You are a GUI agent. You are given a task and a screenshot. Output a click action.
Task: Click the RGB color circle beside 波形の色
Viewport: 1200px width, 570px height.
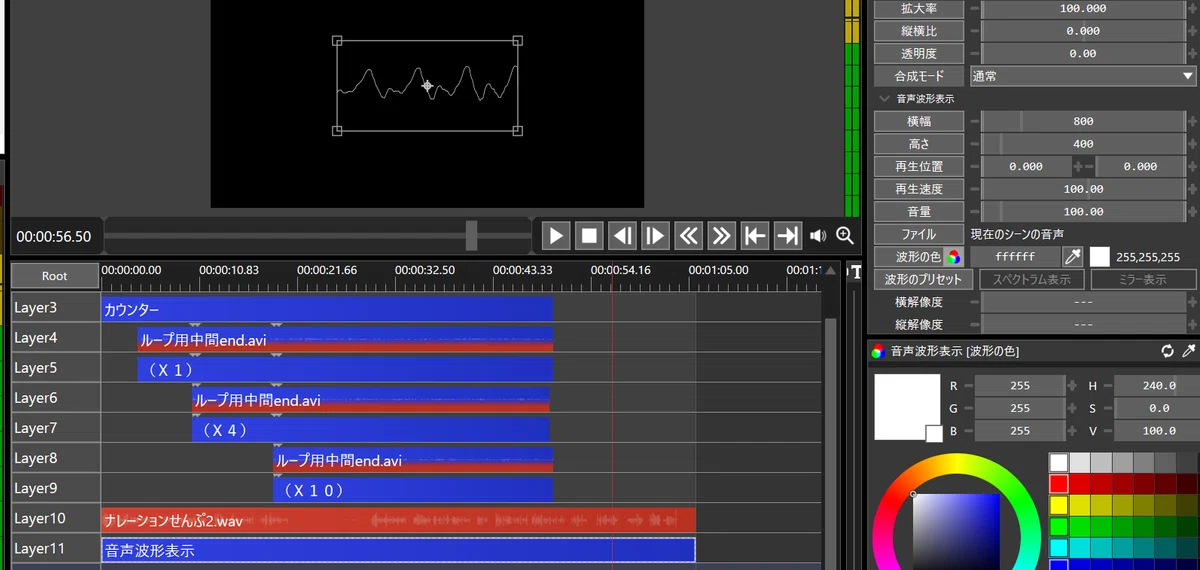(954, 257)
